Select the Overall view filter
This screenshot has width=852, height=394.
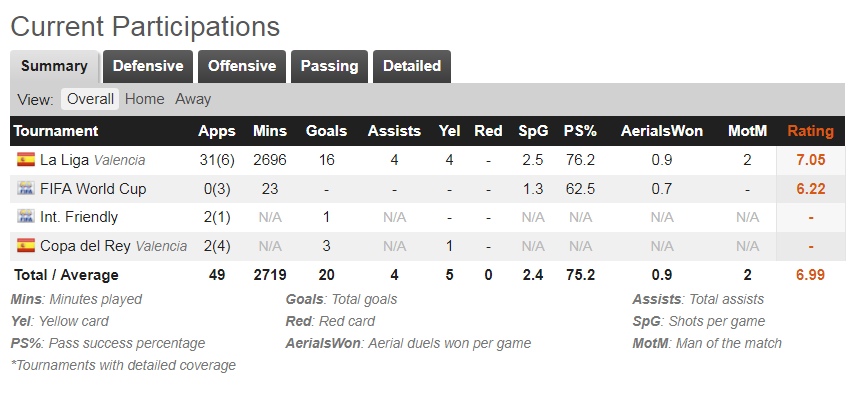pyautogui.click(x=90, y=99)
